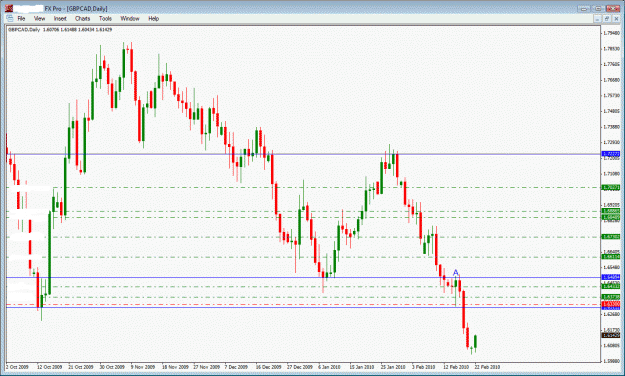Screen dimensions: 625x376
Task: Click the 25 Jan 2010 date label
Action: 393,367
